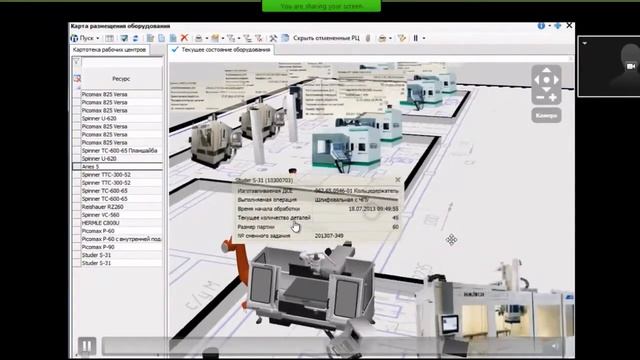This screenshot has height=360, width=640.
Task: Click the blue sheet icon before Скрыть
Action: (x=285, y=38)
